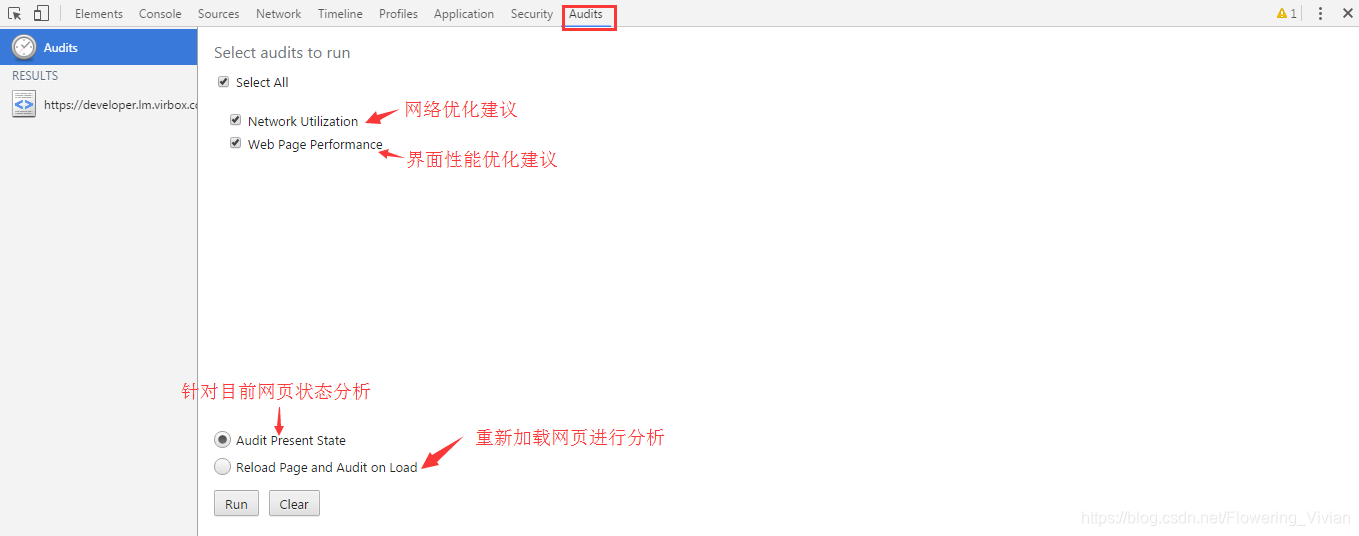The height and width of the screenshot is (536, 1359).
Task: Toggle the device toolbar icon
Action: [x=41, y=14]
